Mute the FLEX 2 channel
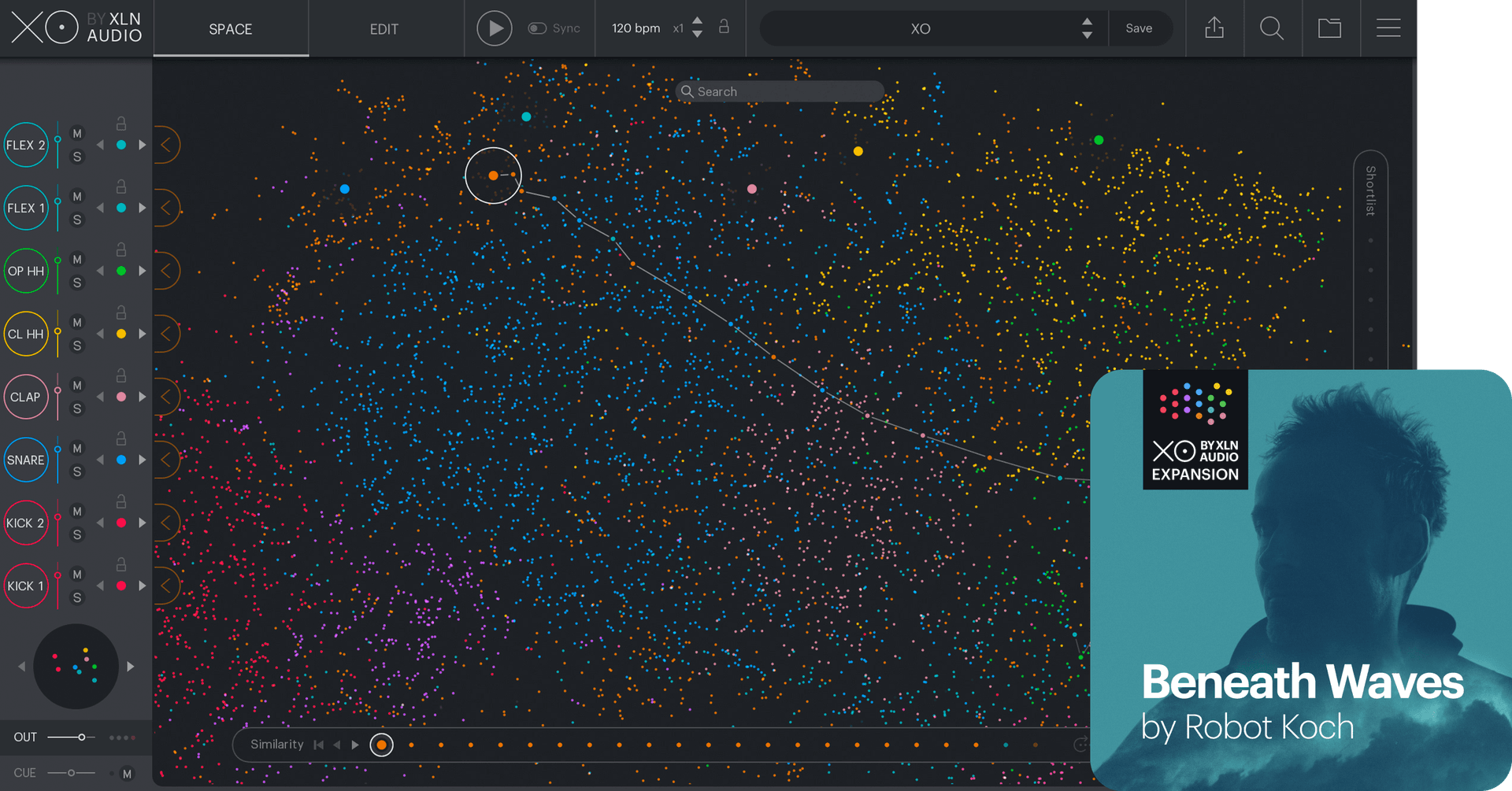This screenshot has height=791, width=1512. (x=77, y=134)
